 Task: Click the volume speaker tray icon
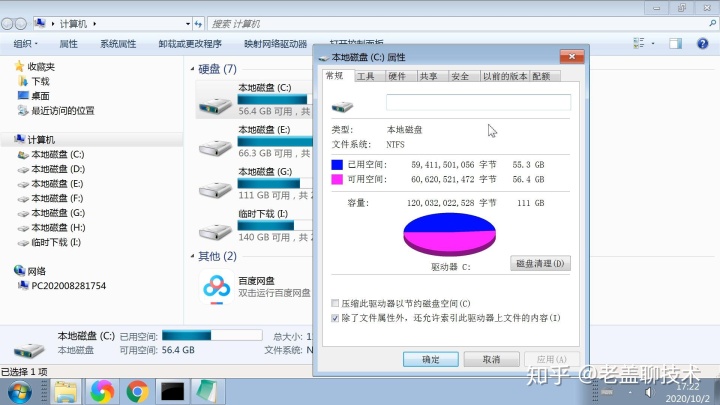point(649,392)
